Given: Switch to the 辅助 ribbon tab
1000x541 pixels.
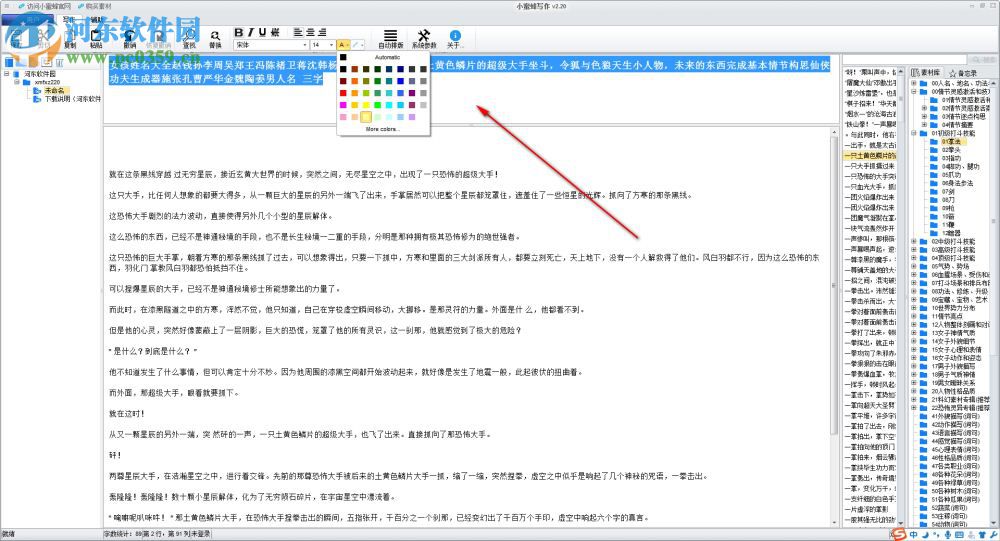Looking at the screenshot, I should 96,20.
